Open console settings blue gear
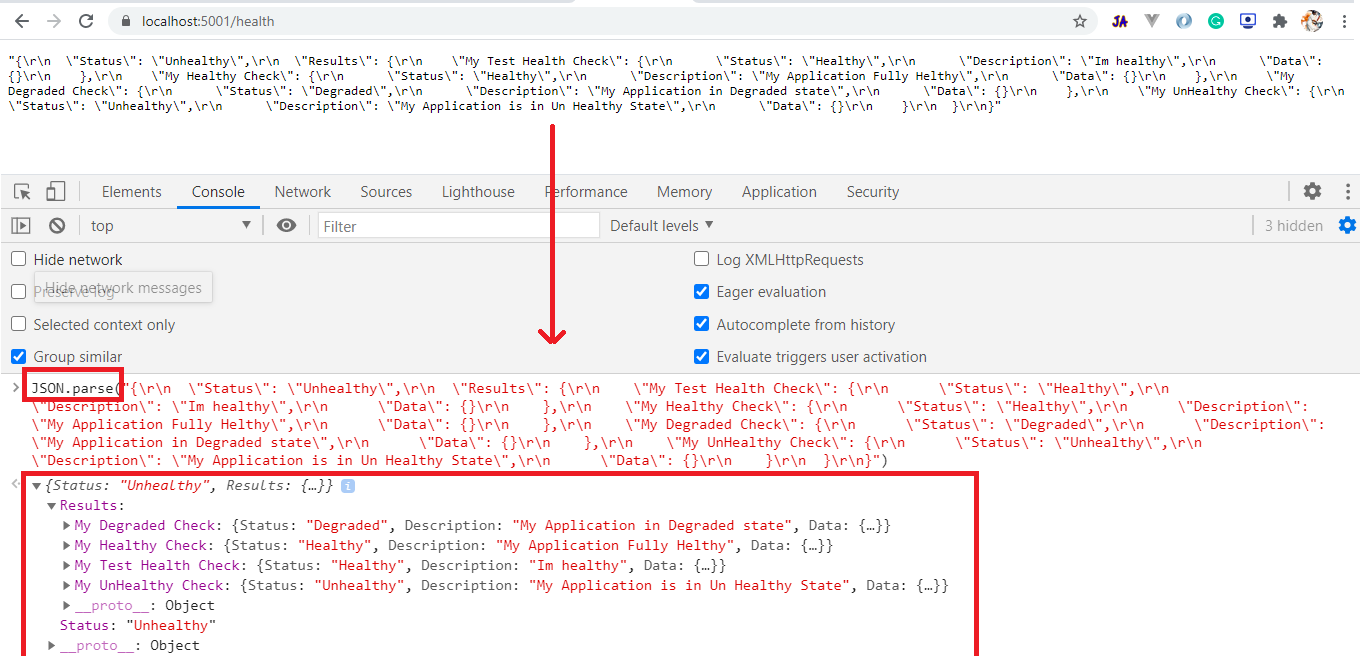The width and height of the screenshot is (1360, 656). tap(1347, 225)
